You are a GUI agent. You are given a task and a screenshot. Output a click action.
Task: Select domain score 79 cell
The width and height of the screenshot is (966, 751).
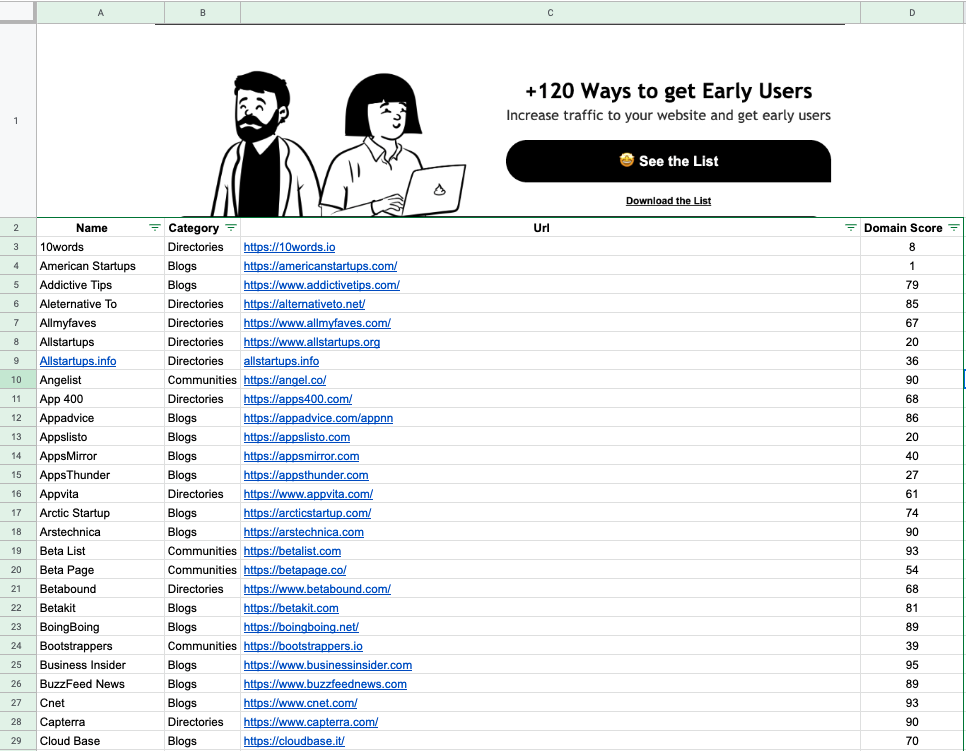(912, 285)
